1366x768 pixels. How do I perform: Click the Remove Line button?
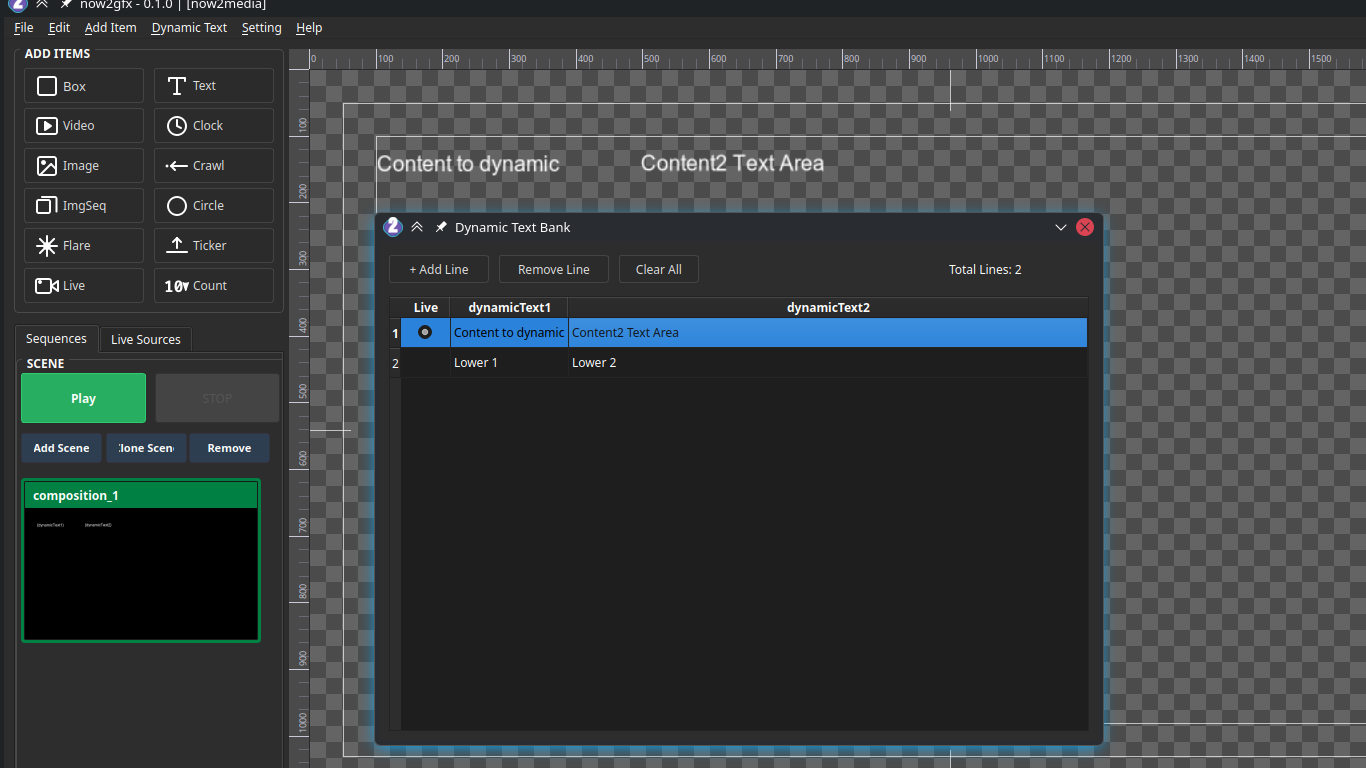point(554,269)
